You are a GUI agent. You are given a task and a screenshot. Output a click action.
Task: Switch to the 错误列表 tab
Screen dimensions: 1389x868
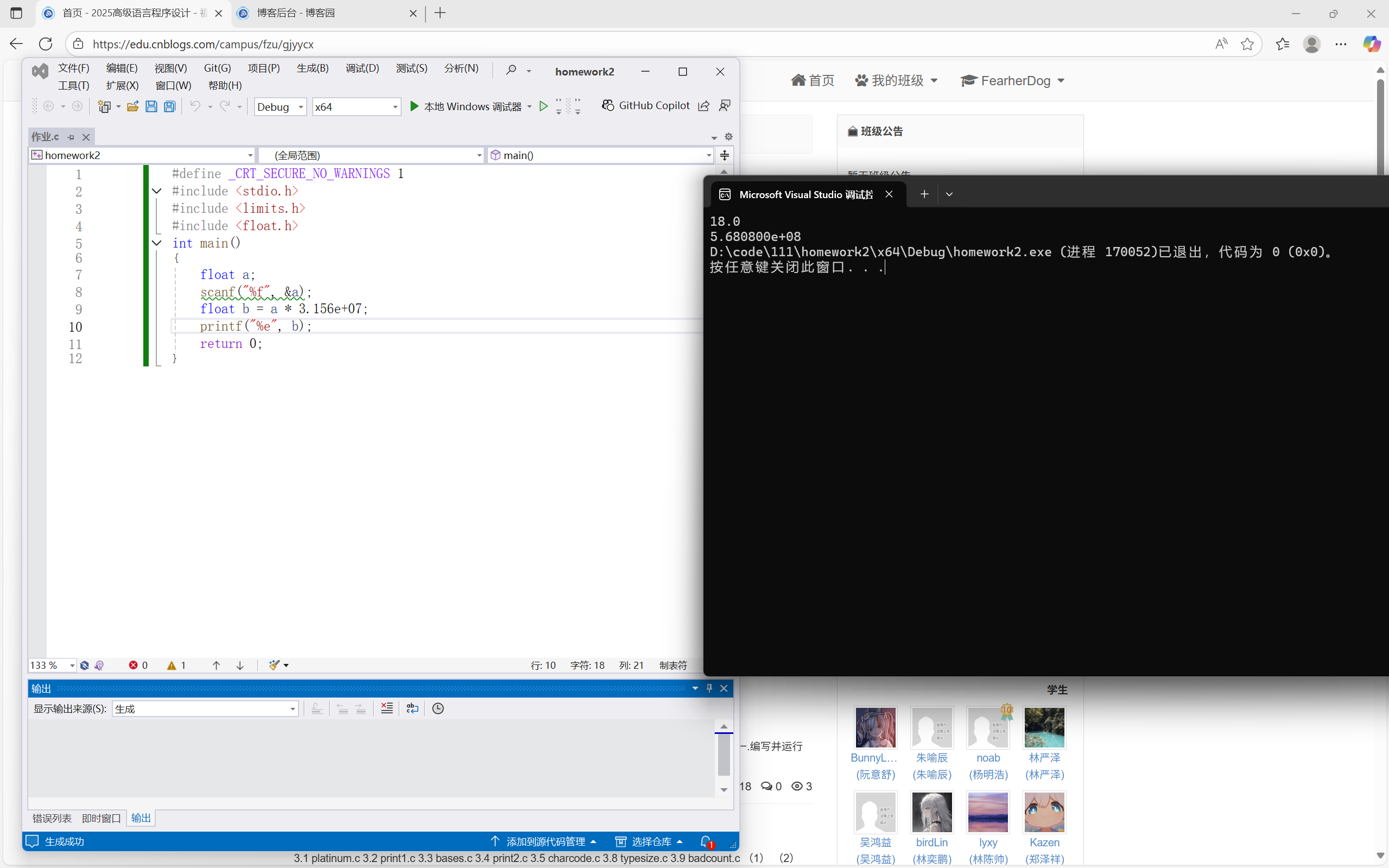click(x=52, y=818)
